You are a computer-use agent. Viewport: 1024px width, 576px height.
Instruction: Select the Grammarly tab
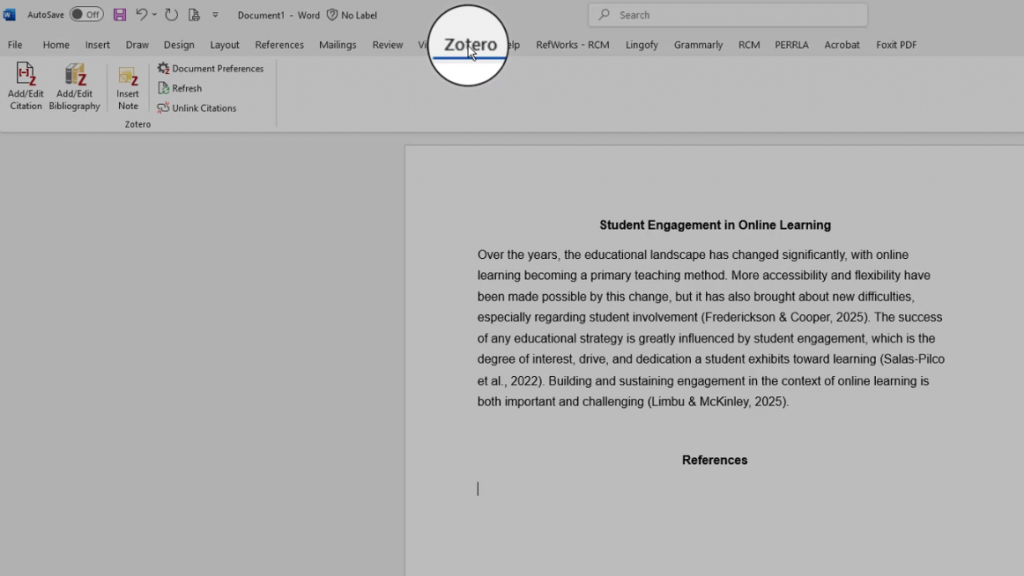click(698, 45)
